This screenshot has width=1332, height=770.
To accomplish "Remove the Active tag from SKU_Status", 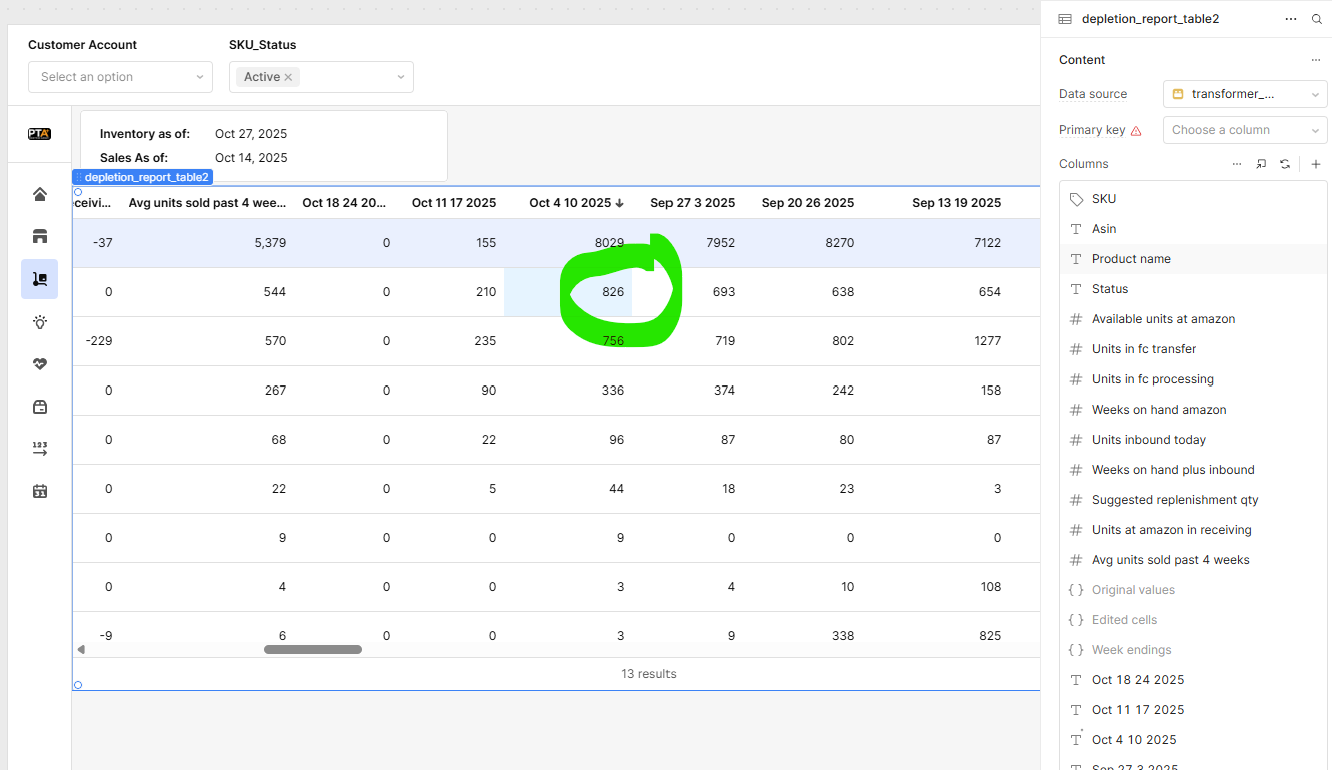I will [288, 77].
